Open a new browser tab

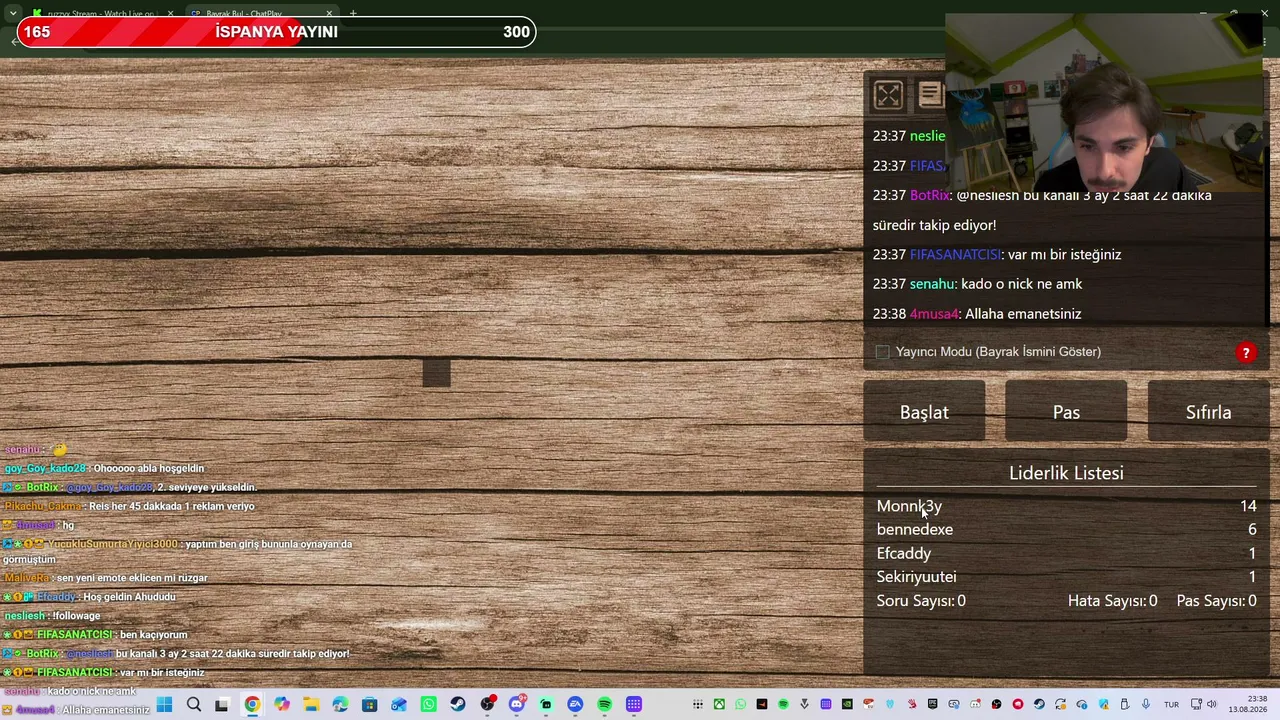[x=353, y=14]
